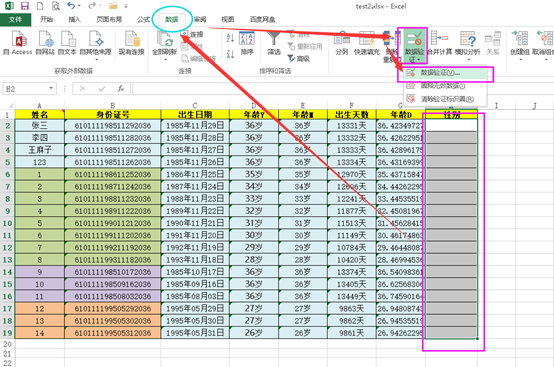The image size is (554, 367).
Task: Click the Undo arrow icon
Action: [71, 6]
